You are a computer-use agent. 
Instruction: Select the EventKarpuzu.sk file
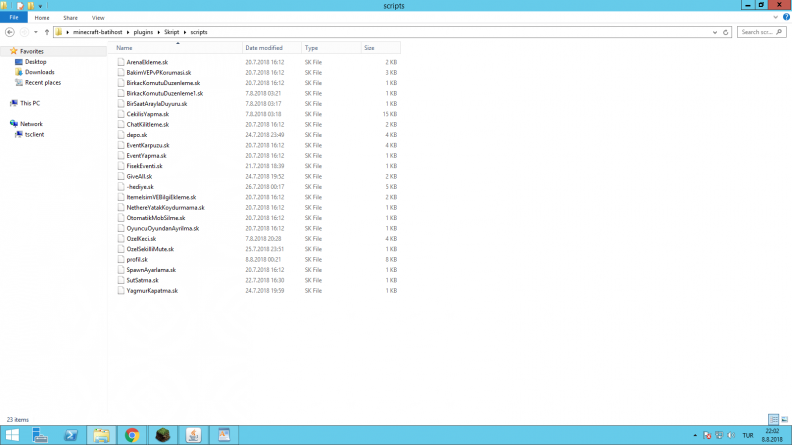(x=148, y=145)
